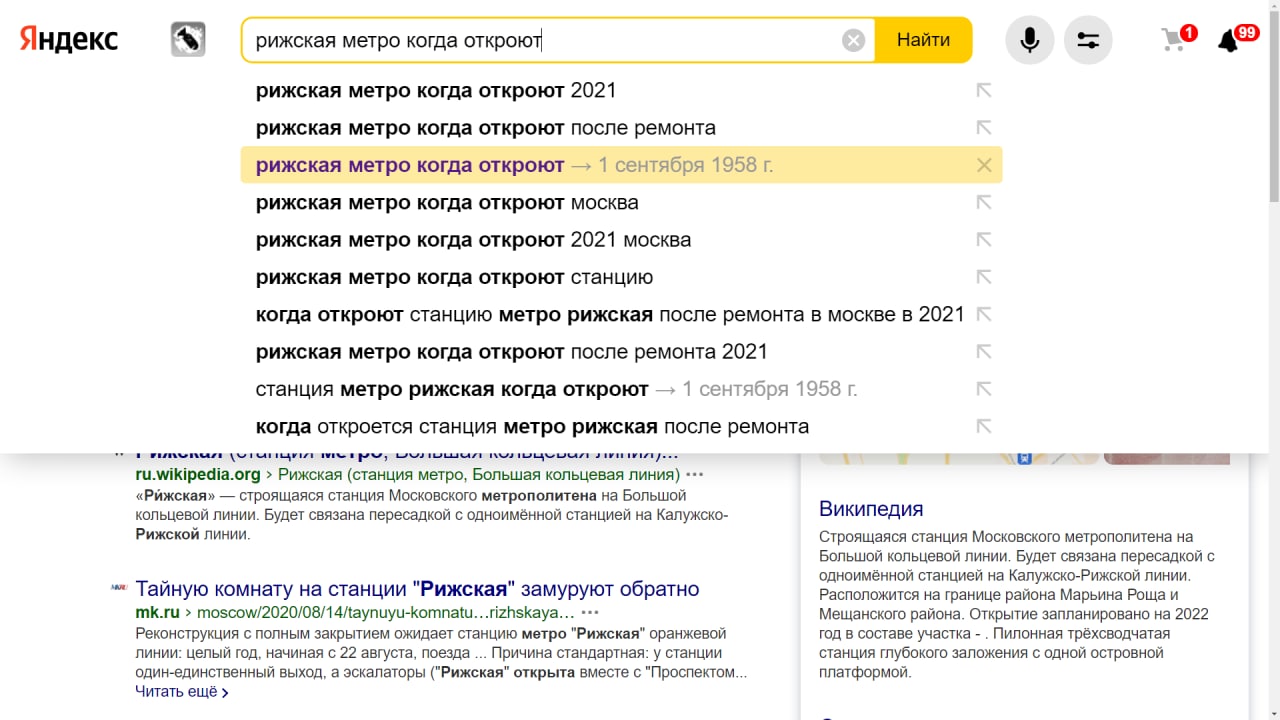The image size is (1280, 720).
Task: Open more options dots for Wikipedia result
Action: 695,475
